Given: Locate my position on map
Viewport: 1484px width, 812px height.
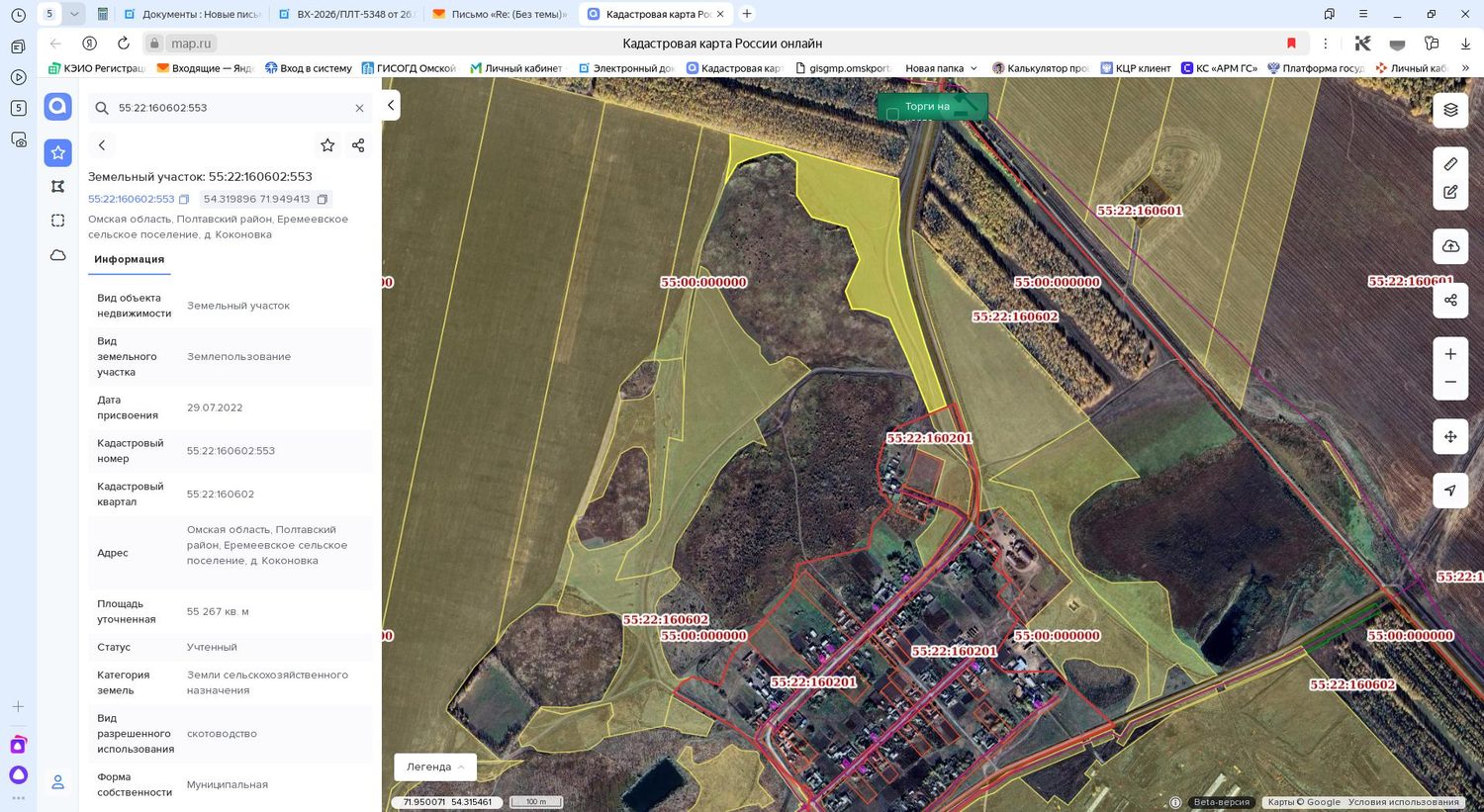Looking at the screenshot, I should pos(1450,491).
